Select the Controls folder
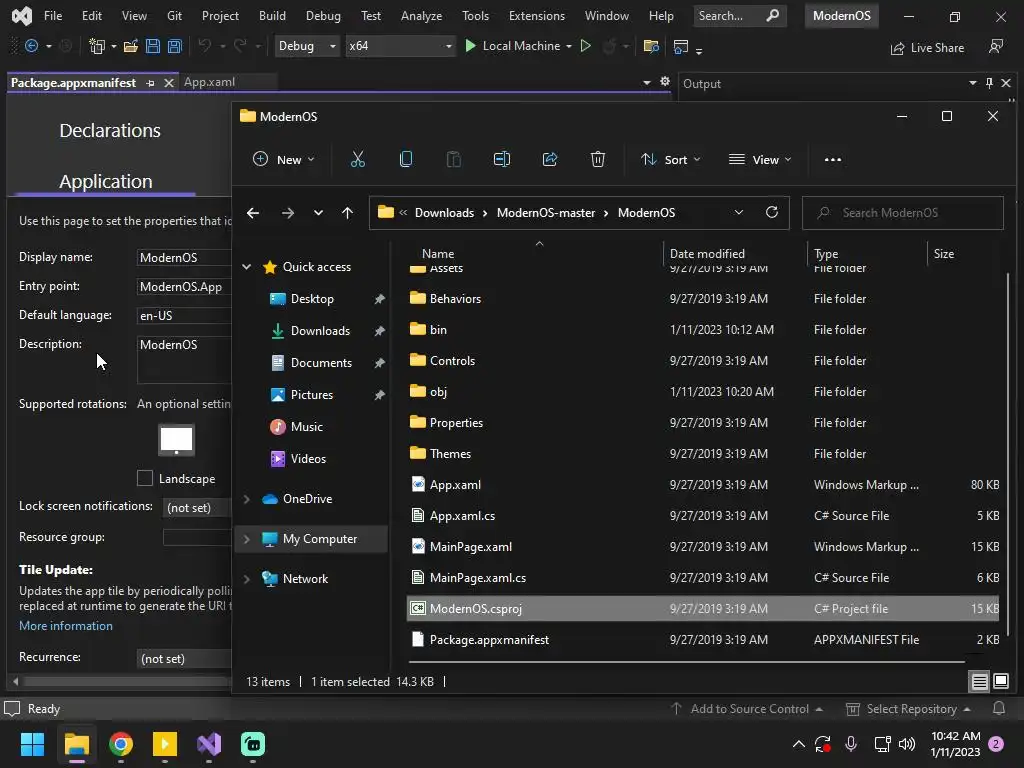Screen dimensions: 1024x768 tap(703, 360)
